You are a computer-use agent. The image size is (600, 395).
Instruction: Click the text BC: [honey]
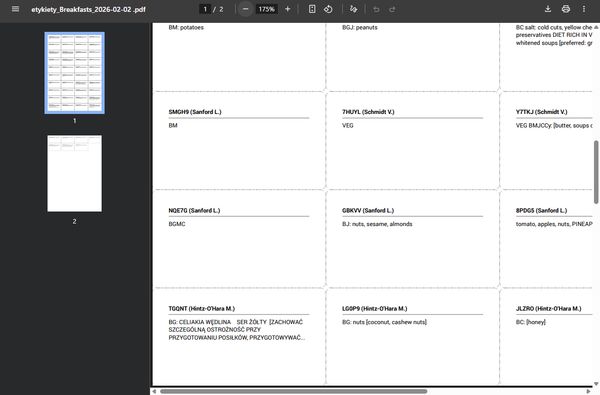[531, 322]
